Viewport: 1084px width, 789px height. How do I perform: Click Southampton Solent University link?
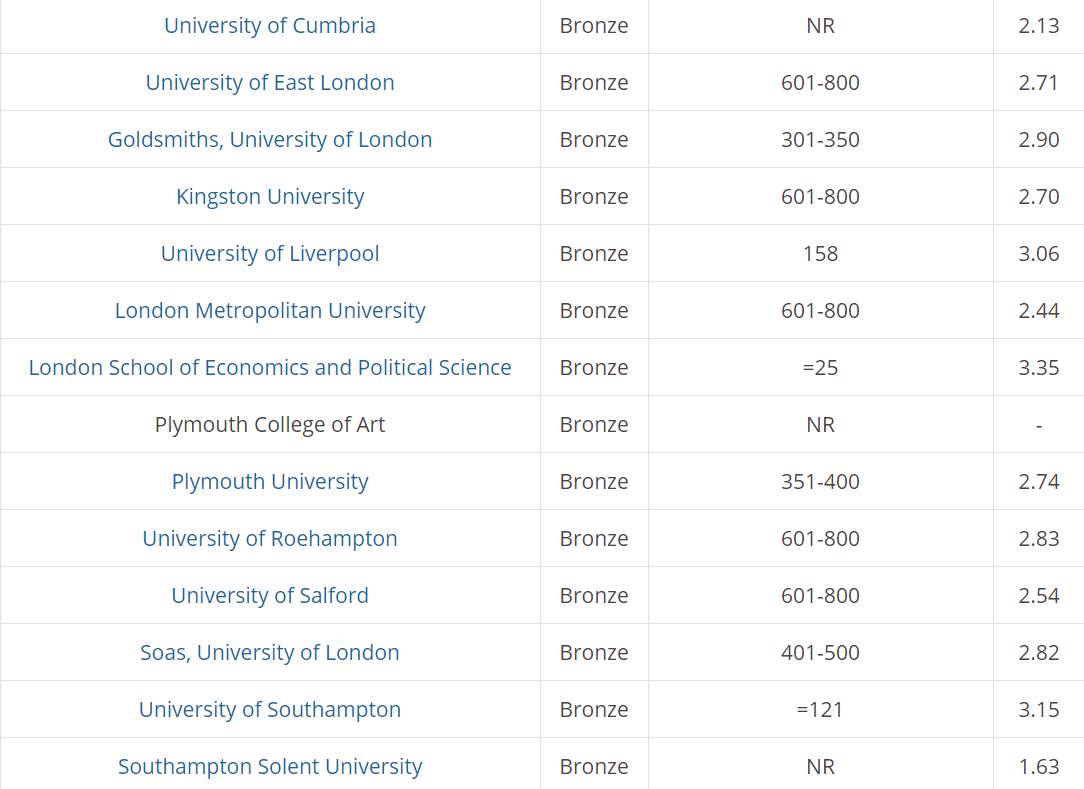click(x=270, y=766)
